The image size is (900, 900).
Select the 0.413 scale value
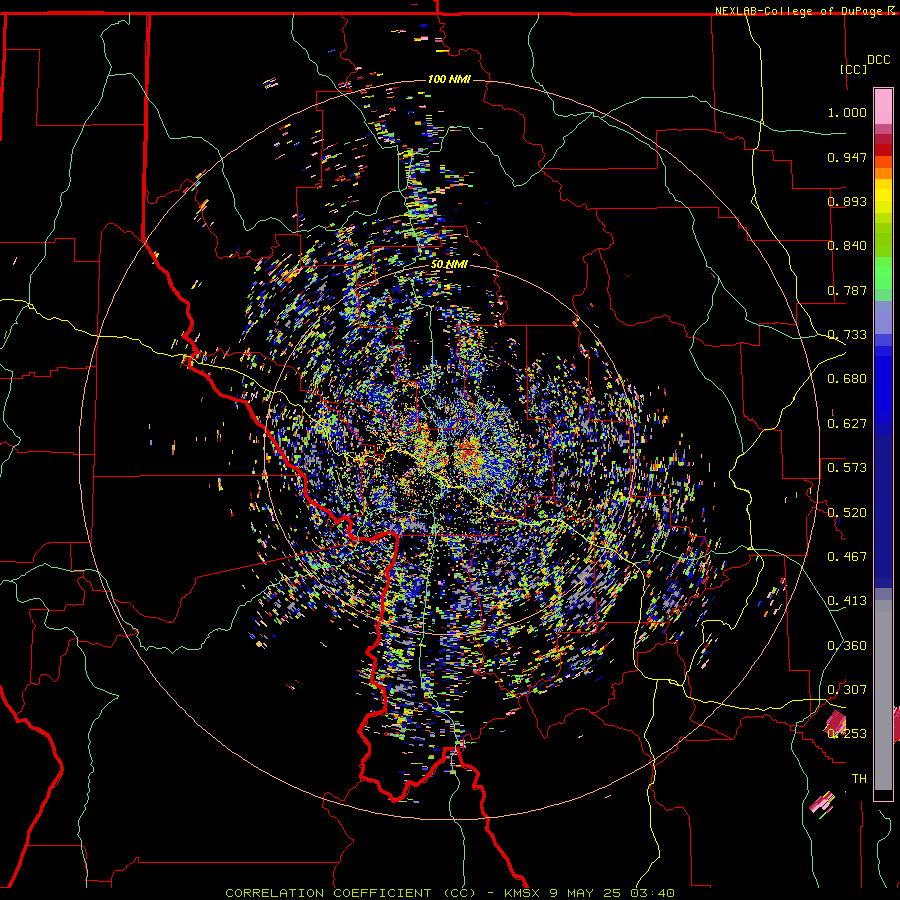[x=847, y=601]
